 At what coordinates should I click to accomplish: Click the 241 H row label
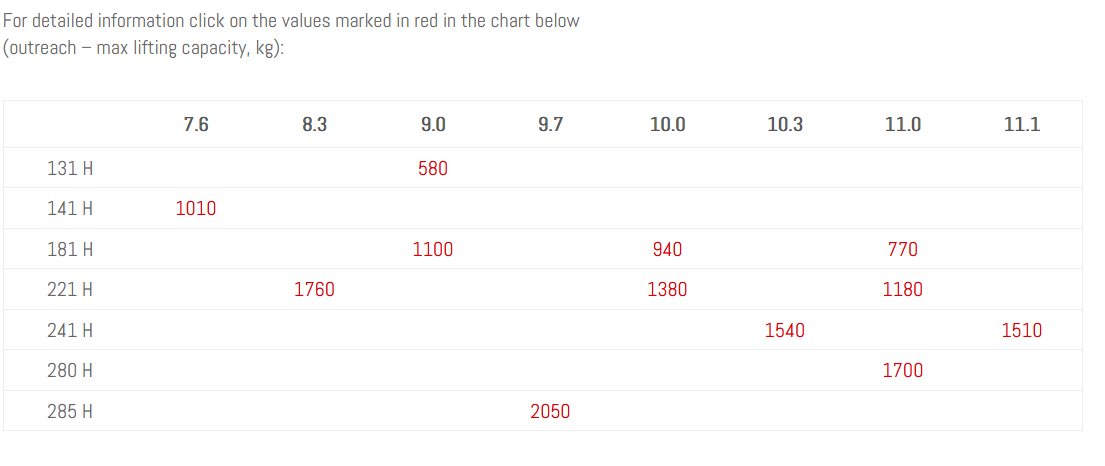tap(70, 330)
